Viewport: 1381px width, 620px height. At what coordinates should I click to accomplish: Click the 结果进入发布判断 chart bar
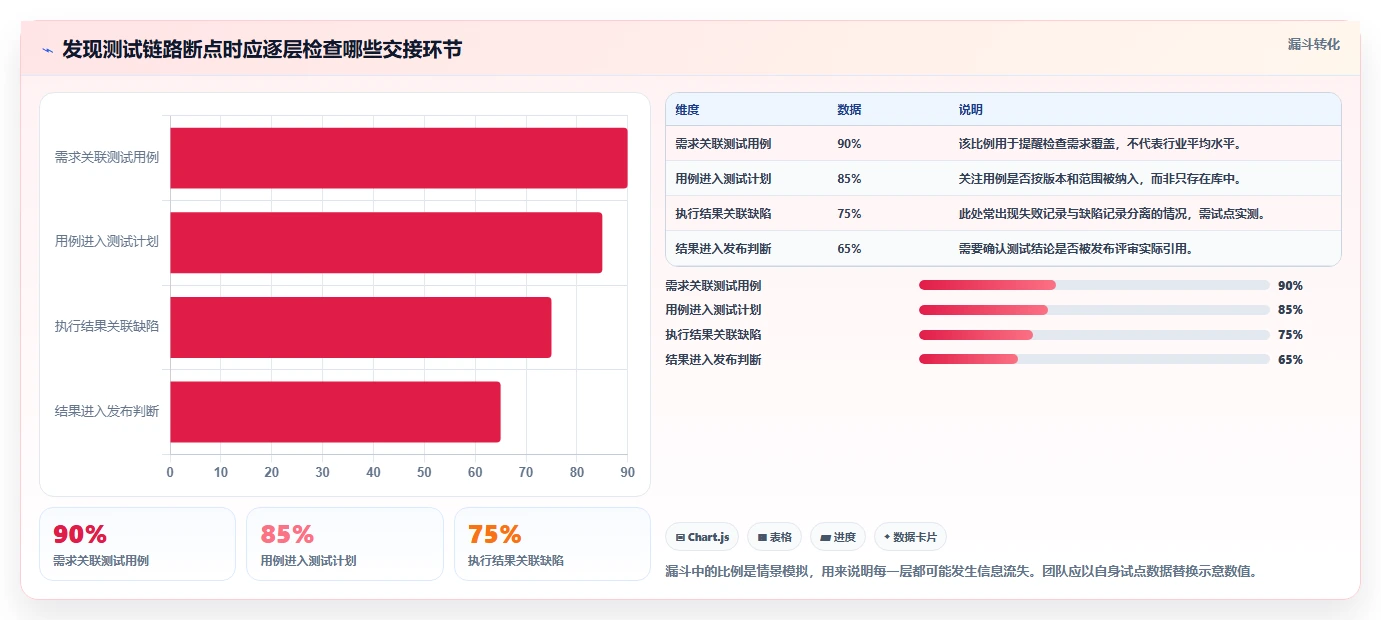335,411
